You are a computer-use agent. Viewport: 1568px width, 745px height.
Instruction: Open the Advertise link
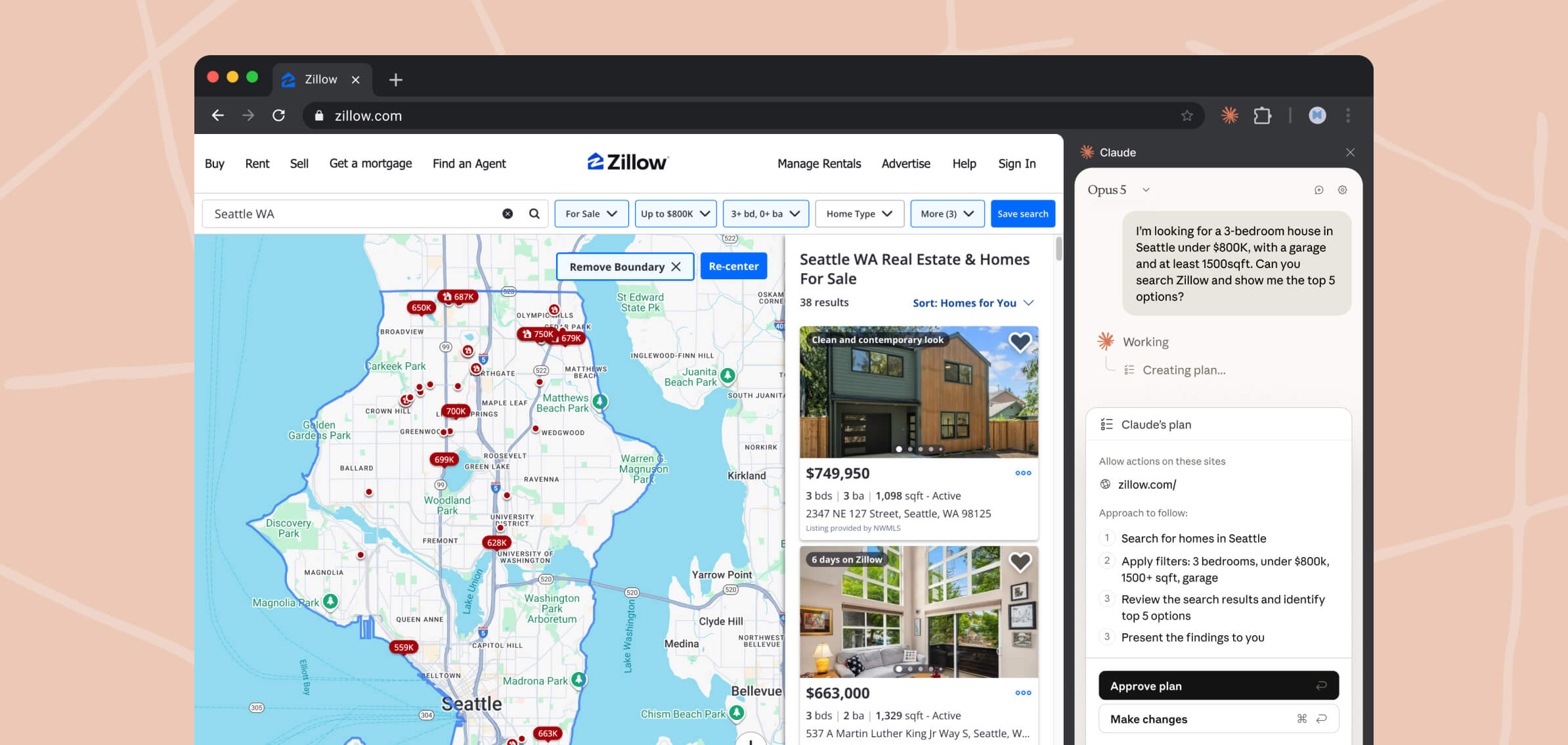pyautogui.click(x=906, y=164)
